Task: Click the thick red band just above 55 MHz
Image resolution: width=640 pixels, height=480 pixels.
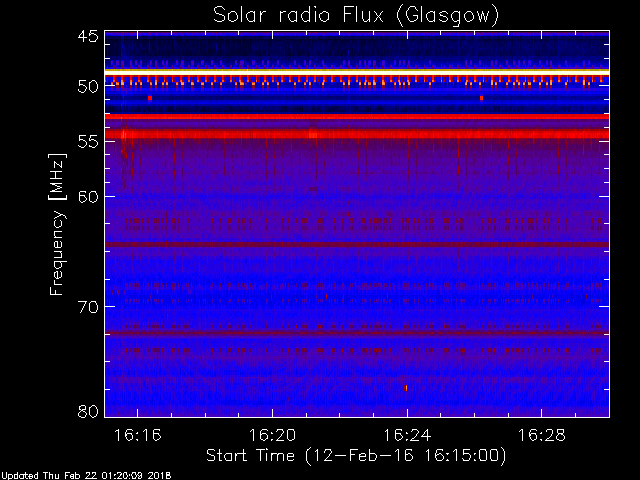Action: [357, 134]
